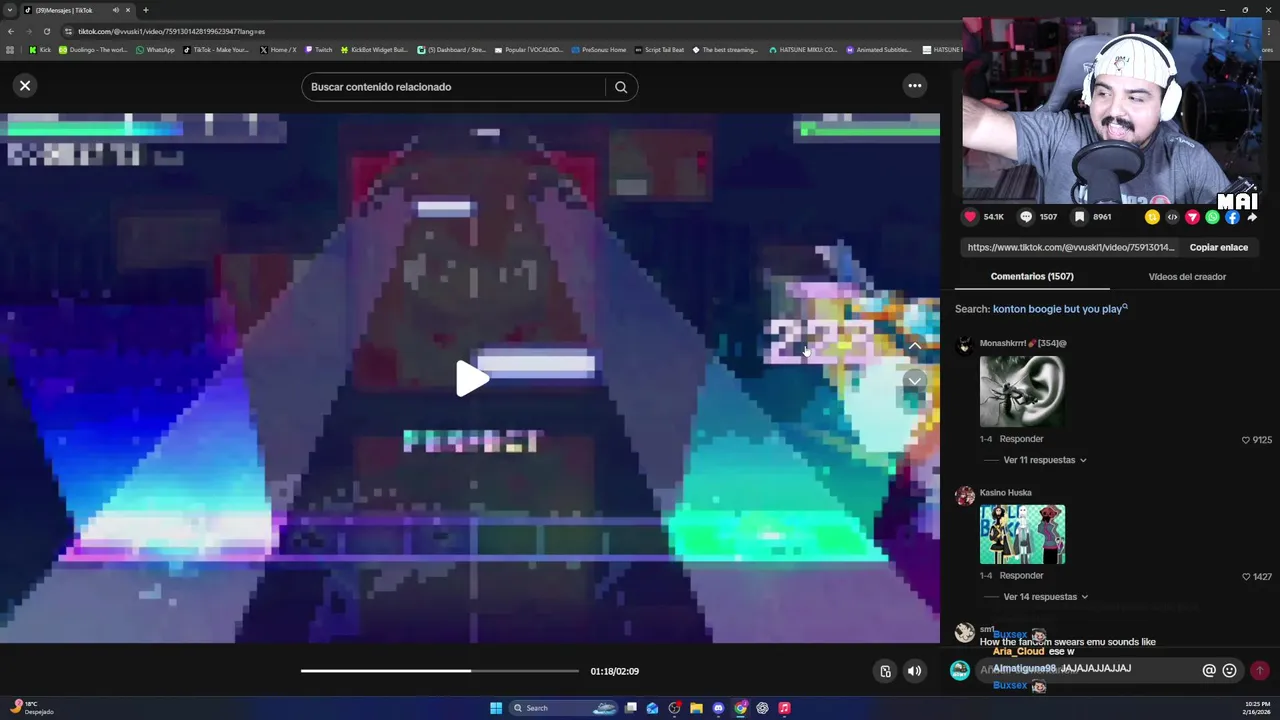Switch to Videos del creador tab
This screenshot has width=1280, height=720.
click(1187, 277)
